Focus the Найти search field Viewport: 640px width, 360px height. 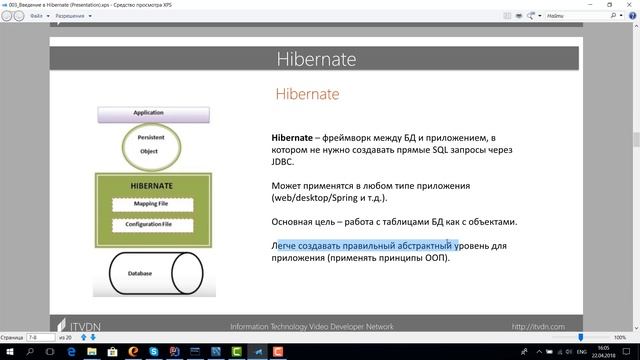pyautogui.click(x=577, y=16)
